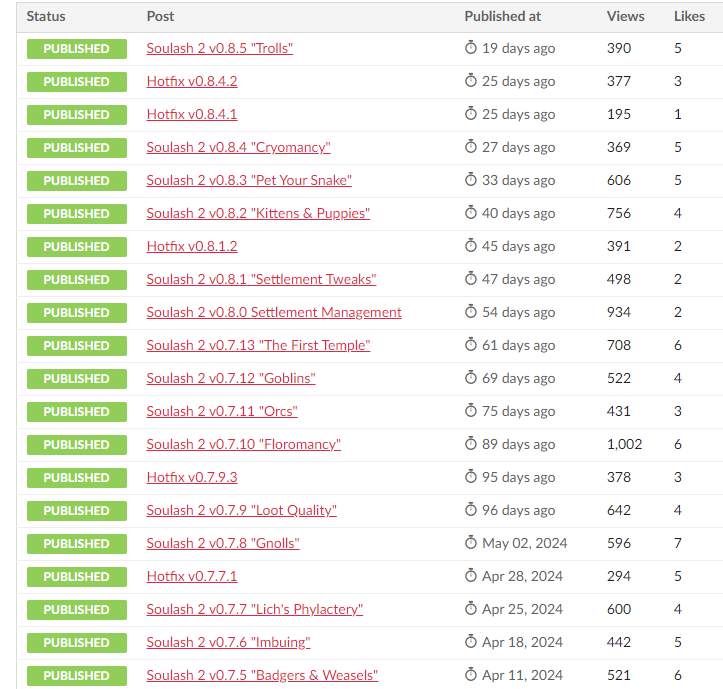The image size is (723, 689).
Task: Click the Published at column header
Action: coord(503,17)
